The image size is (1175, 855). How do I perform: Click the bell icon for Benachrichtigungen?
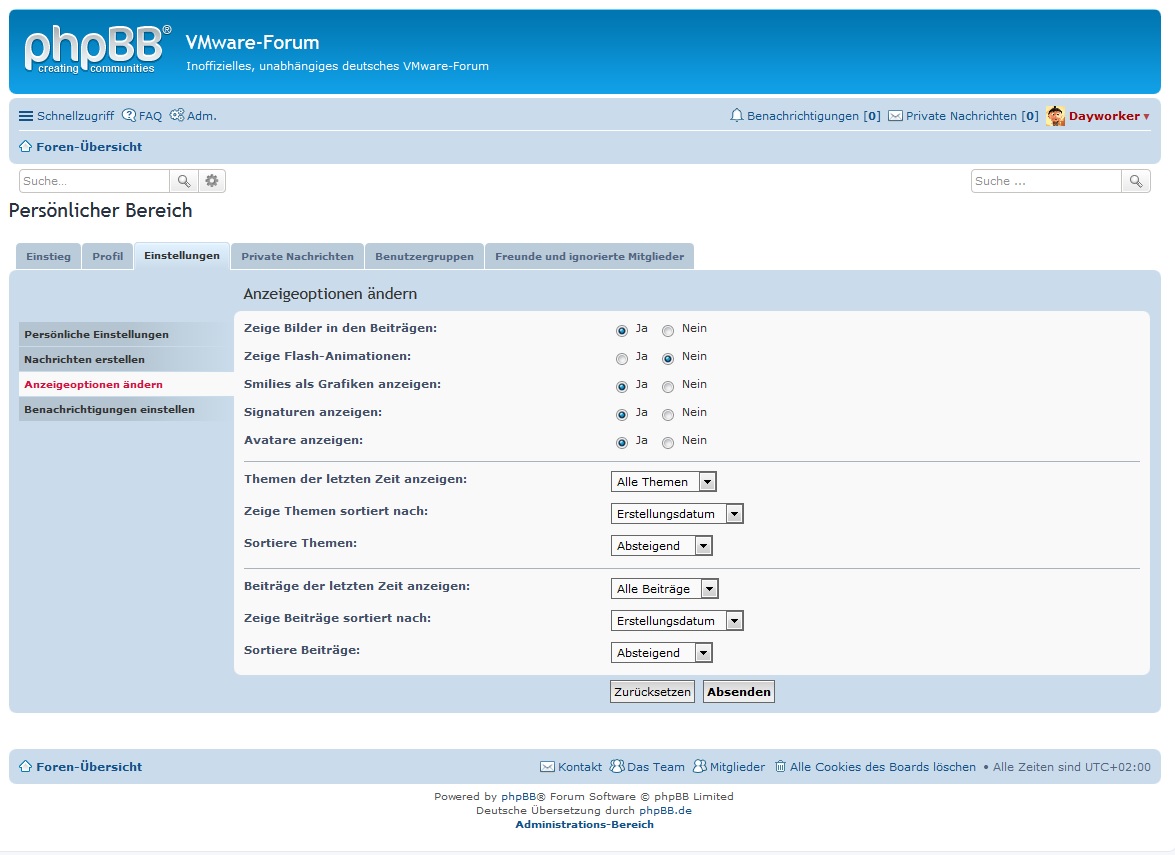tap(737, 116)
